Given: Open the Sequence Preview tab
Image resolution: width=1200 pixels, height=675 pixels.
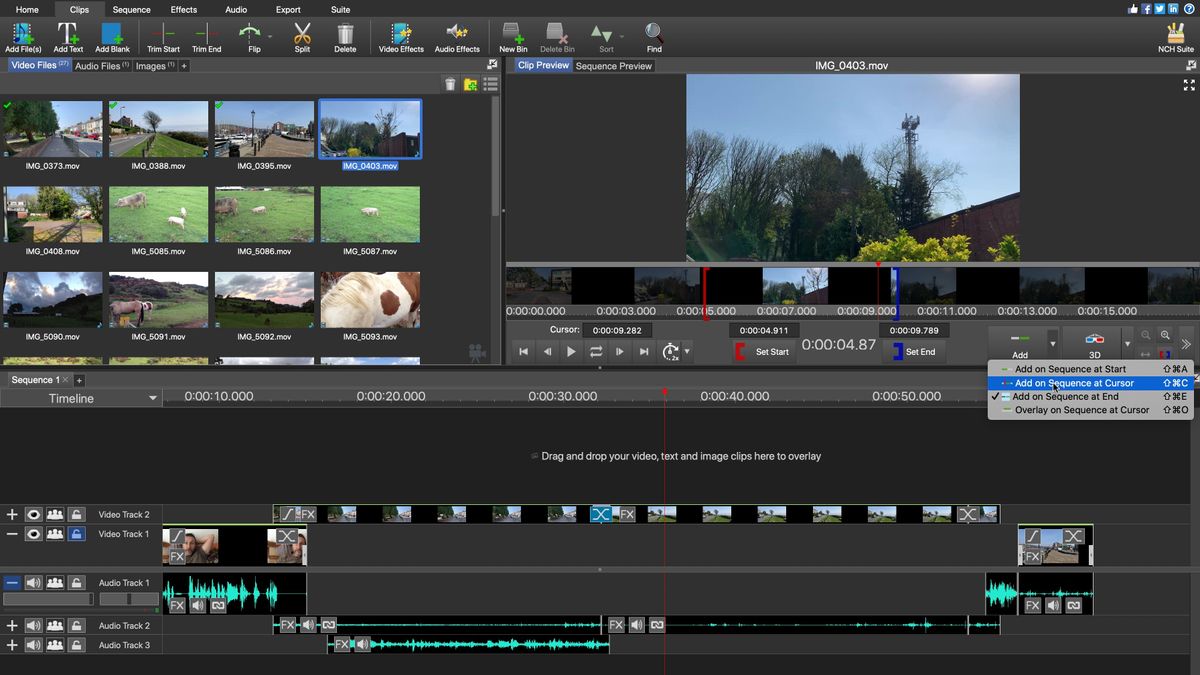Looking at the screenshot, I should pos(614,64).
